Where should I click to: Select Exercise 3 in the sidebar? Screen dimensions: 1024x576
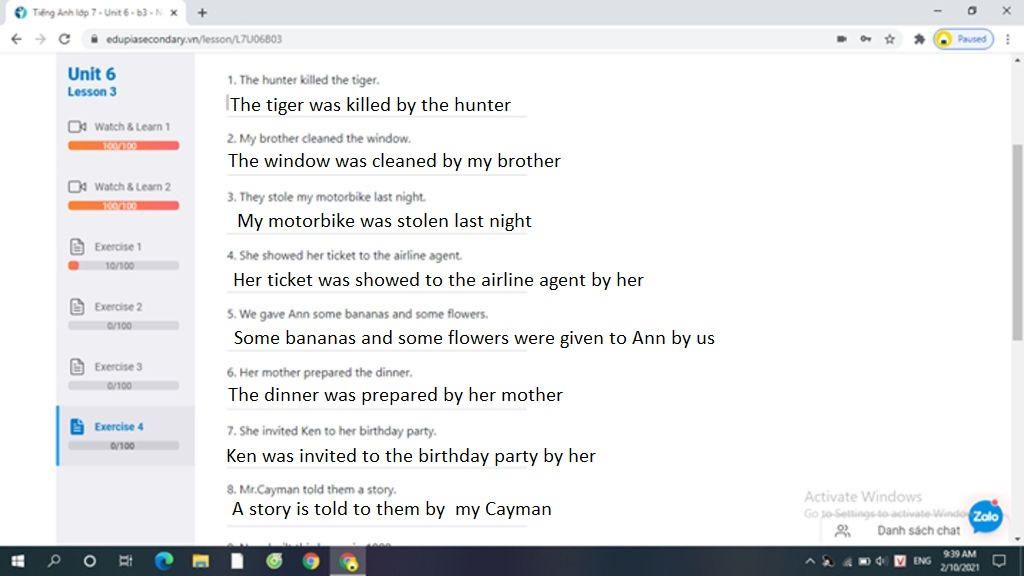click(118, 367)
